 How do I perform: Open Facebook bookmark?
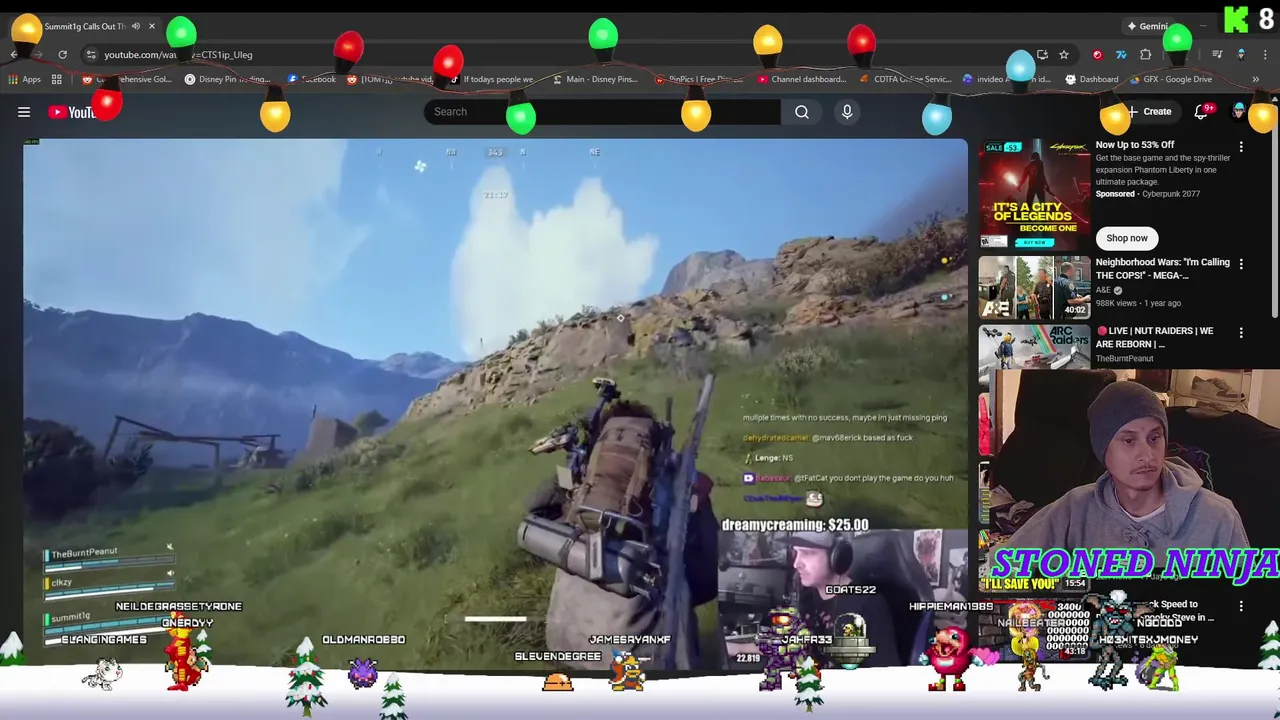point(312,79)
